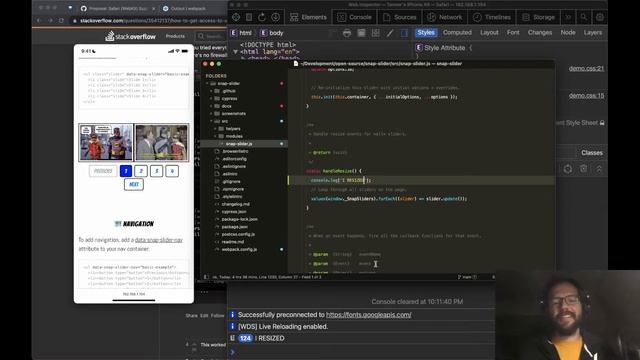The image size is (640, 360).
Task: Open the Timelines tab in Web Inspector
Action: pos(491,17)
